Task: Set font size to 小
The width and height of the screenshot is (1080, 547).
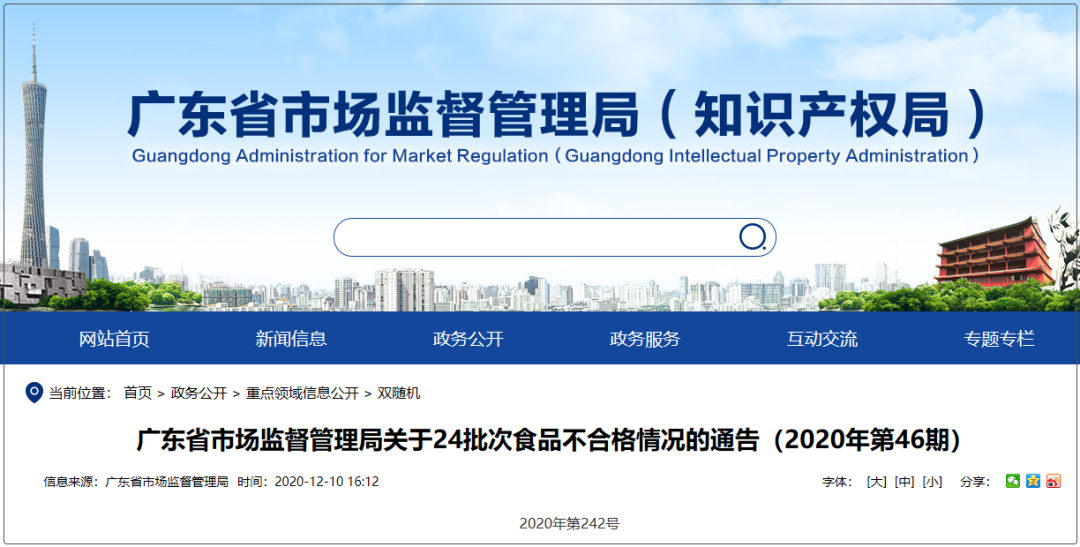Action: pos(933,482)
